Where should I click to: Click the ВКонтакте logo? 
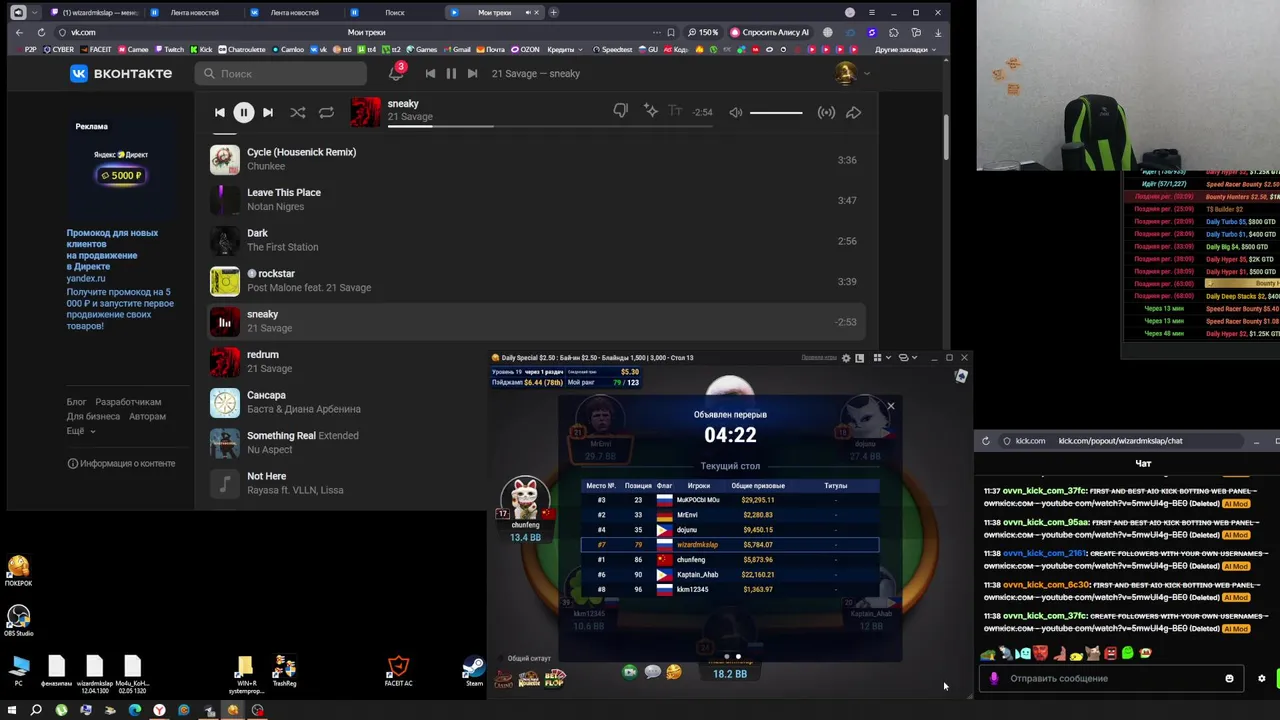[121, 73]
